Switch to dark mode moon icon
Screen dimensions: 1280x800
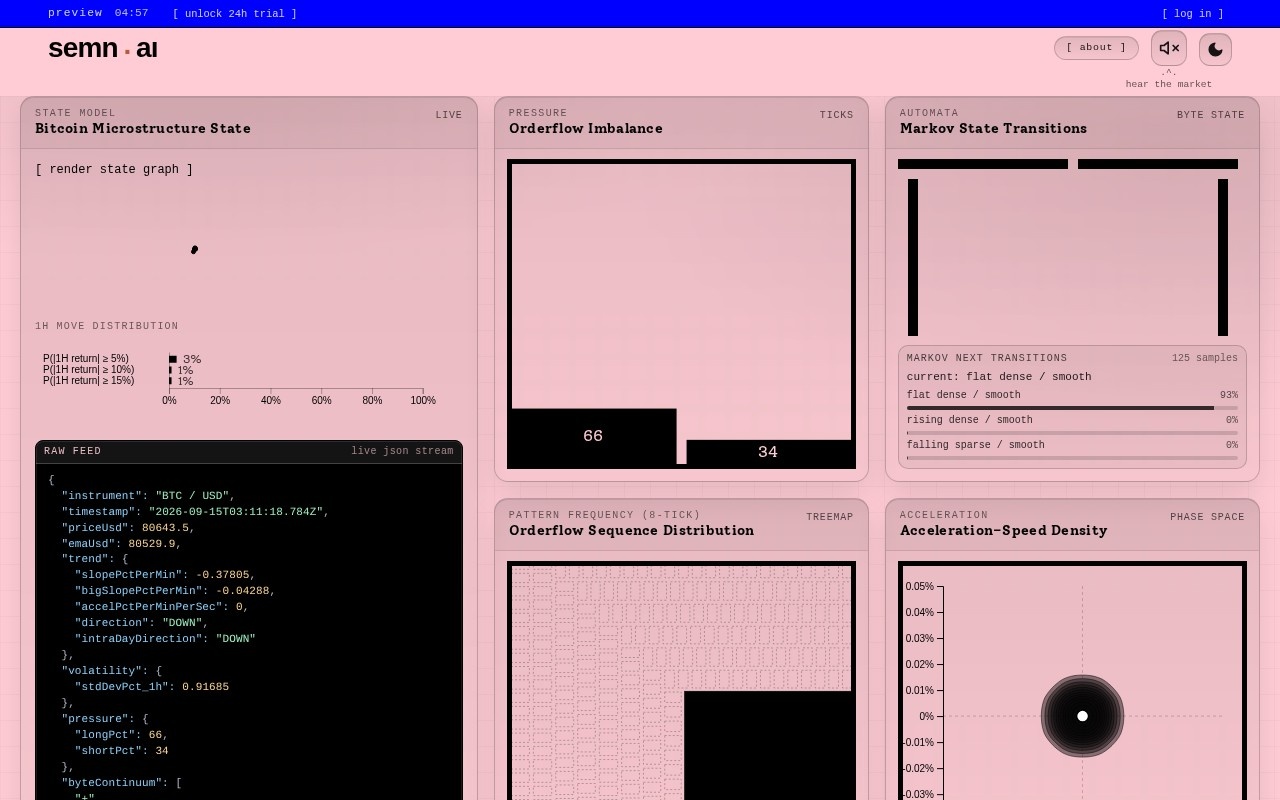click(1215, 49)
